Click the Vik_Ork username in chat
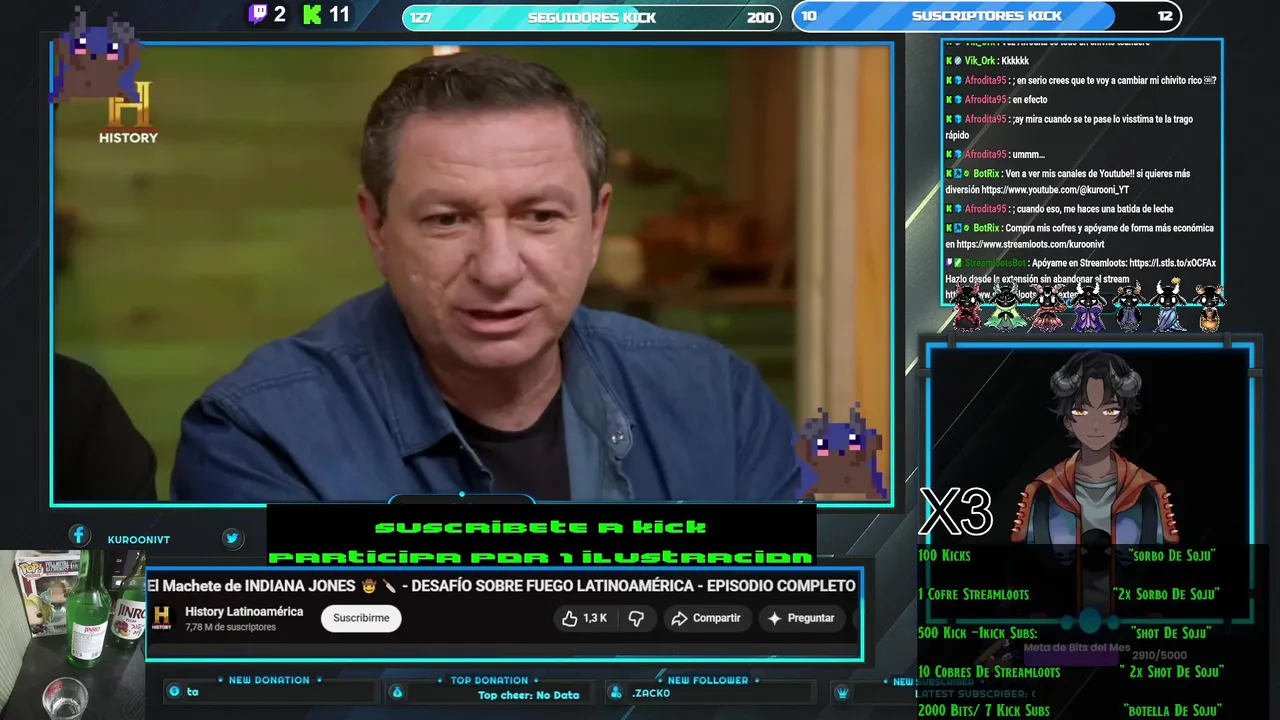1280x720 pixels. tap(979, 61)
